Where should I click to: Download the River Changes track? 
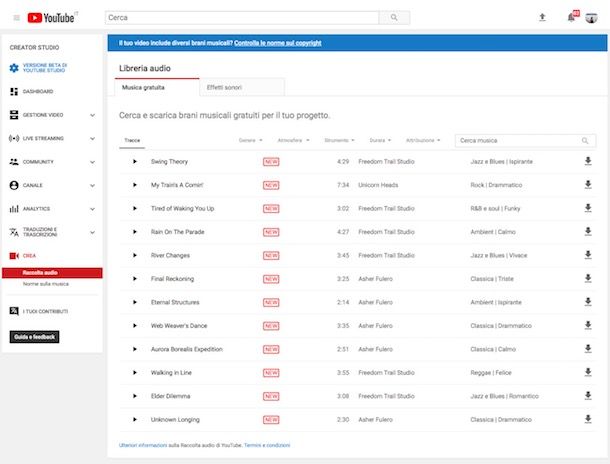tap(588, 255)
